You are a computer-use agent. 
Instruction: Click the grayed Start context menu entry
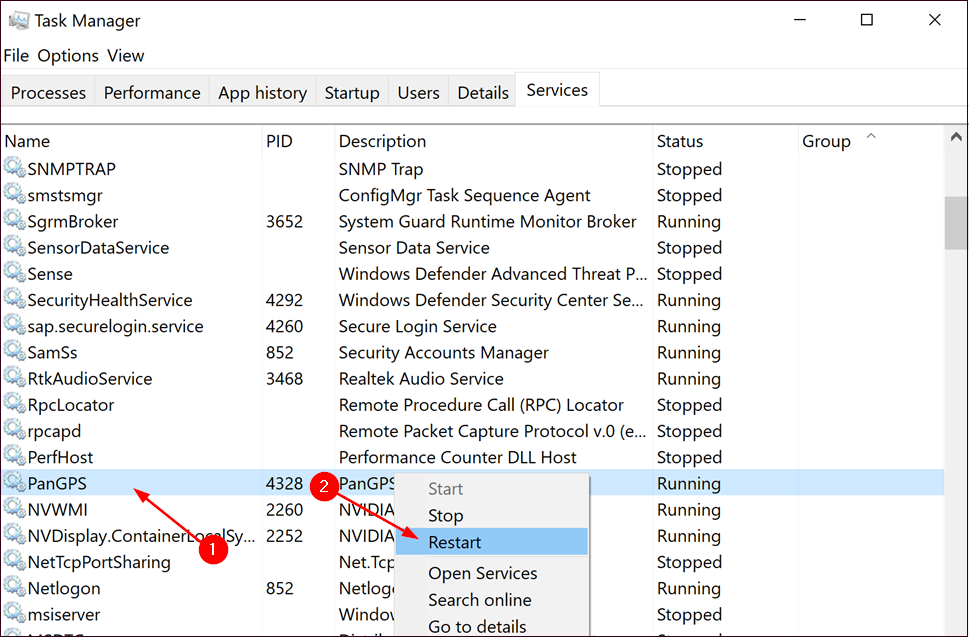coord(492,489)
